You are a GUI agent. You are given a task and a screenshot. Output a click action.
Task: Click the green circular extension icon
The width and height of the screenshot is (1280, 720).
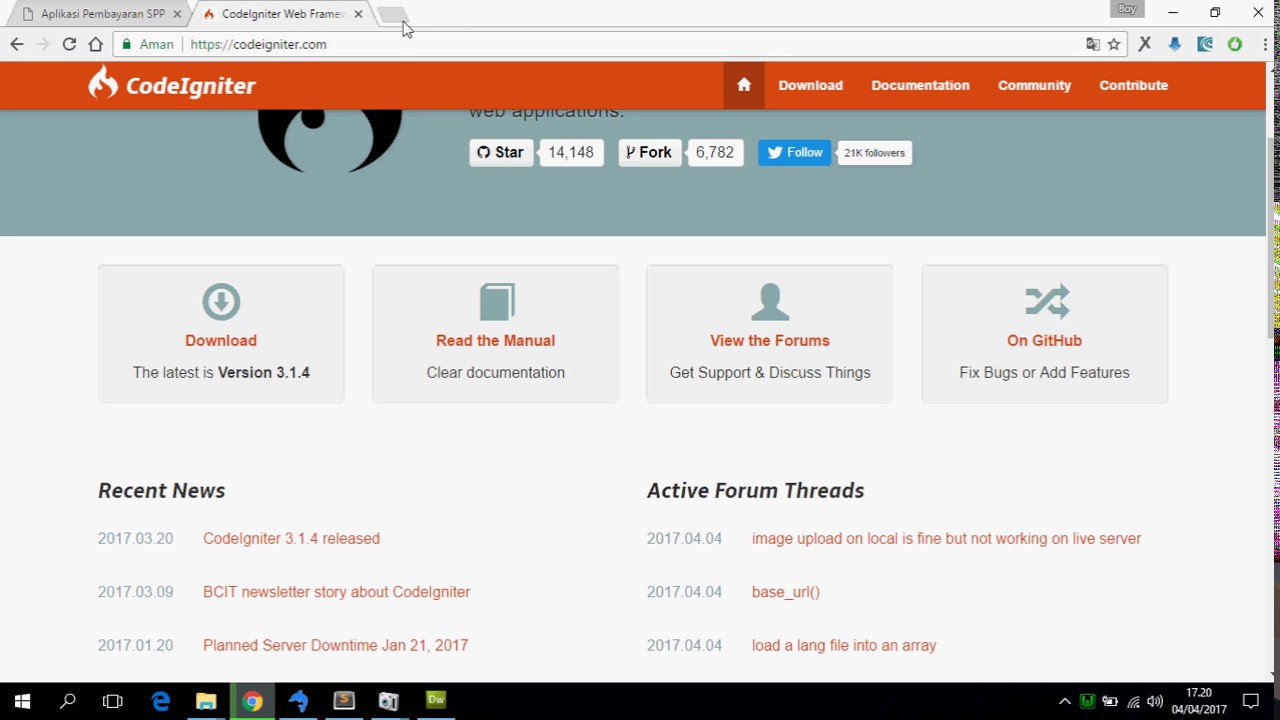pyautogui.click(x=1235, y=44)
